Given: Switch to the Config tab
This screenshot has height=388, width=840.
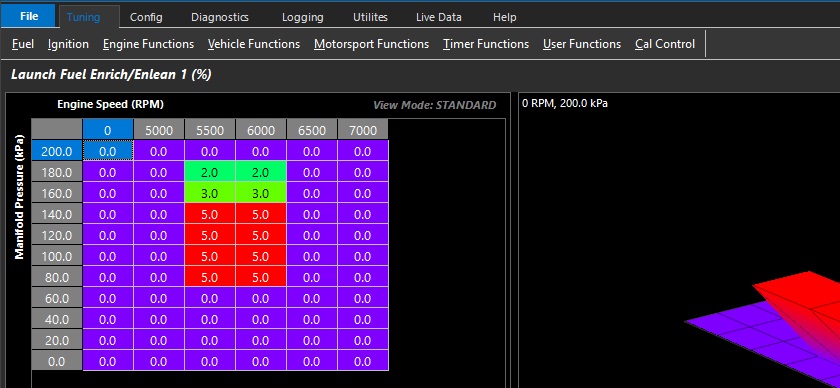Looking at the screenshot, I should (146, 17).
